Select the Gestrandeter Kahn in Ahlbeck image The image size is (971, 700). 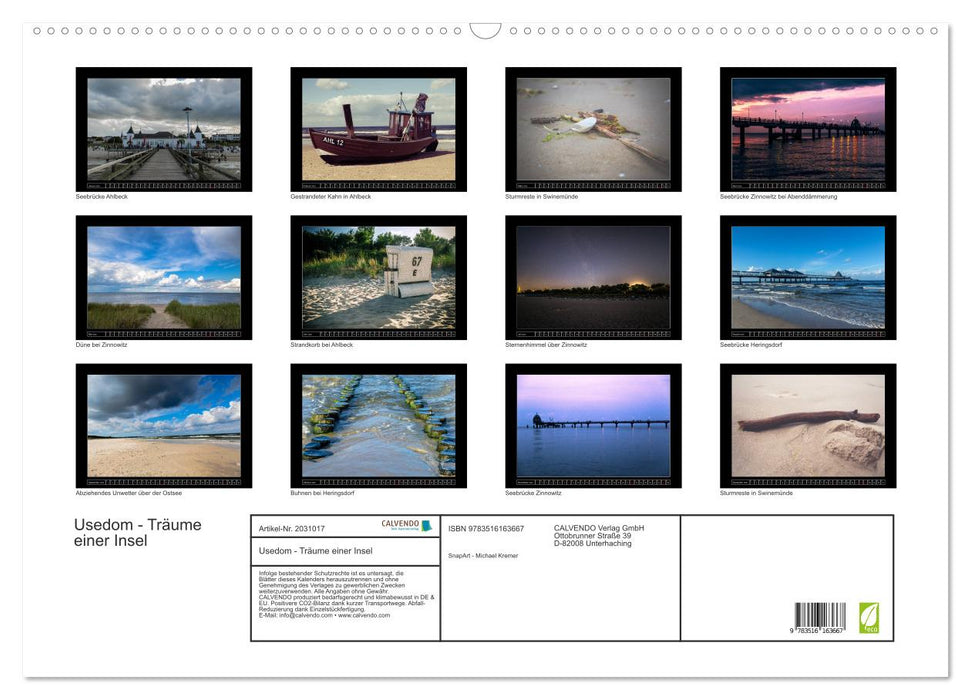point(379,128)
